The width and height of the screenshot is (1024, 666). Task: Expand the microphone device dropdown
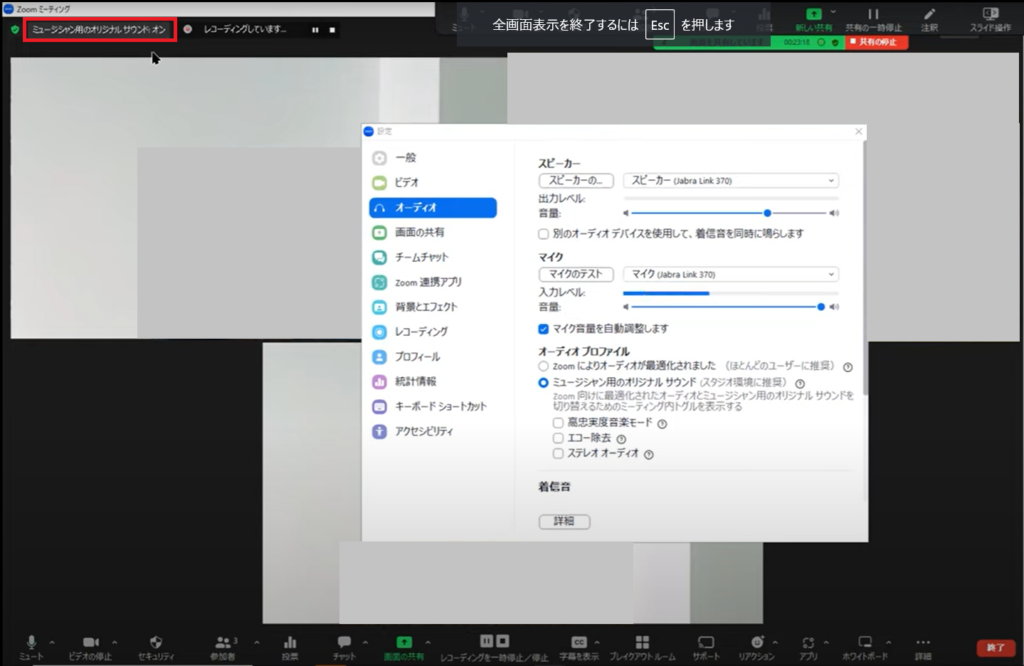coord(730,274)
